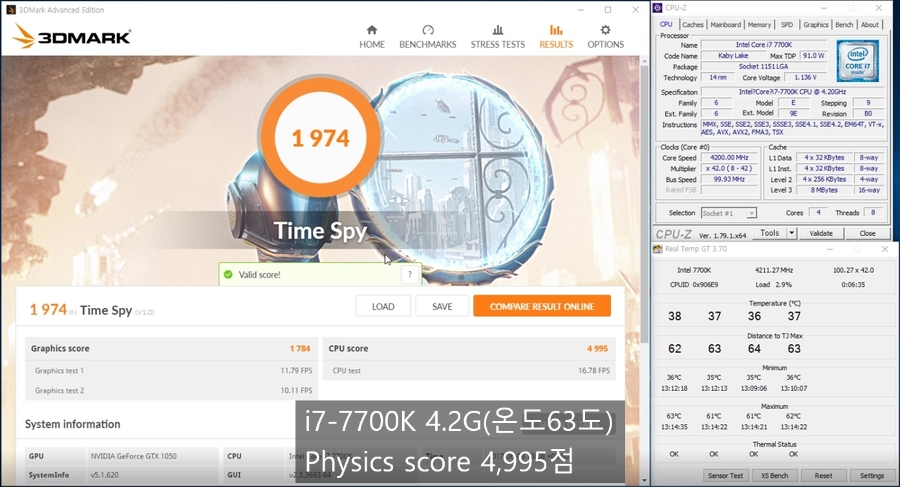Click the 3DMark title bar app icon
This screenshot has width=900, height=487.
(10, 10)
